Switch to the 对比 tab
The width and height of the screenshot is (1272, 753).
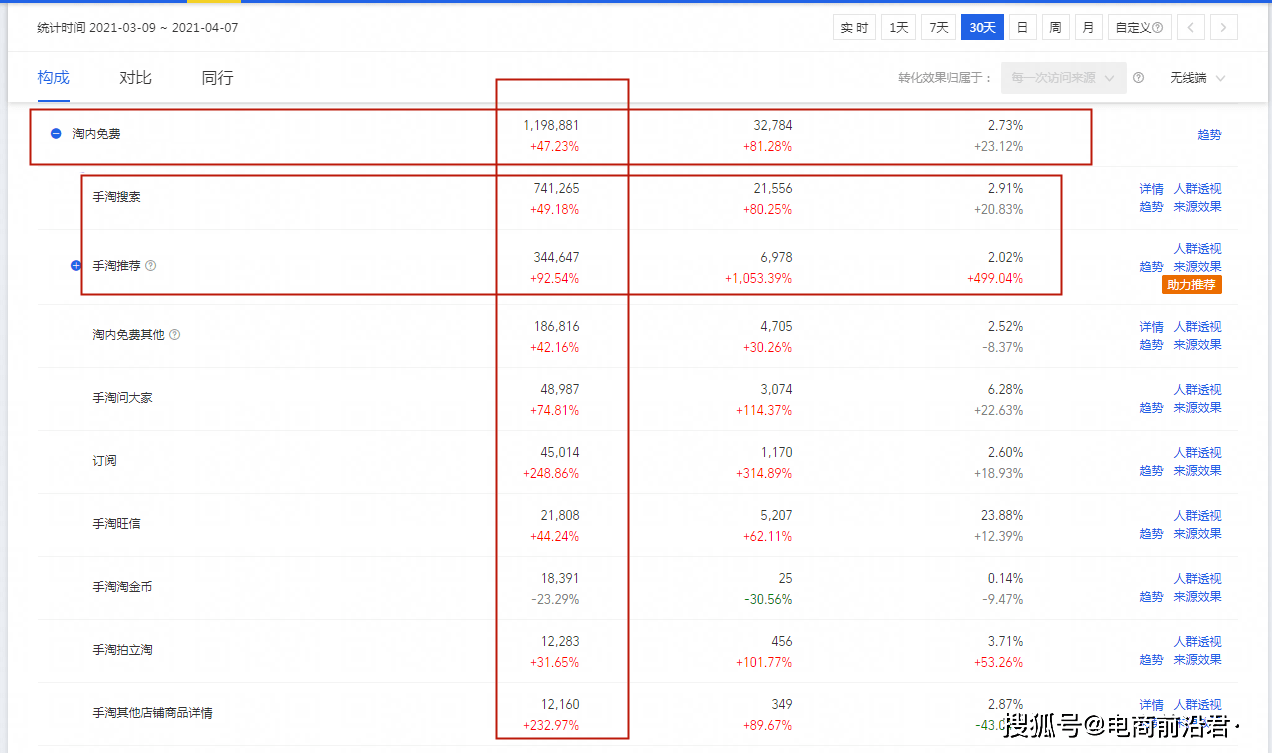click(135, 78)
